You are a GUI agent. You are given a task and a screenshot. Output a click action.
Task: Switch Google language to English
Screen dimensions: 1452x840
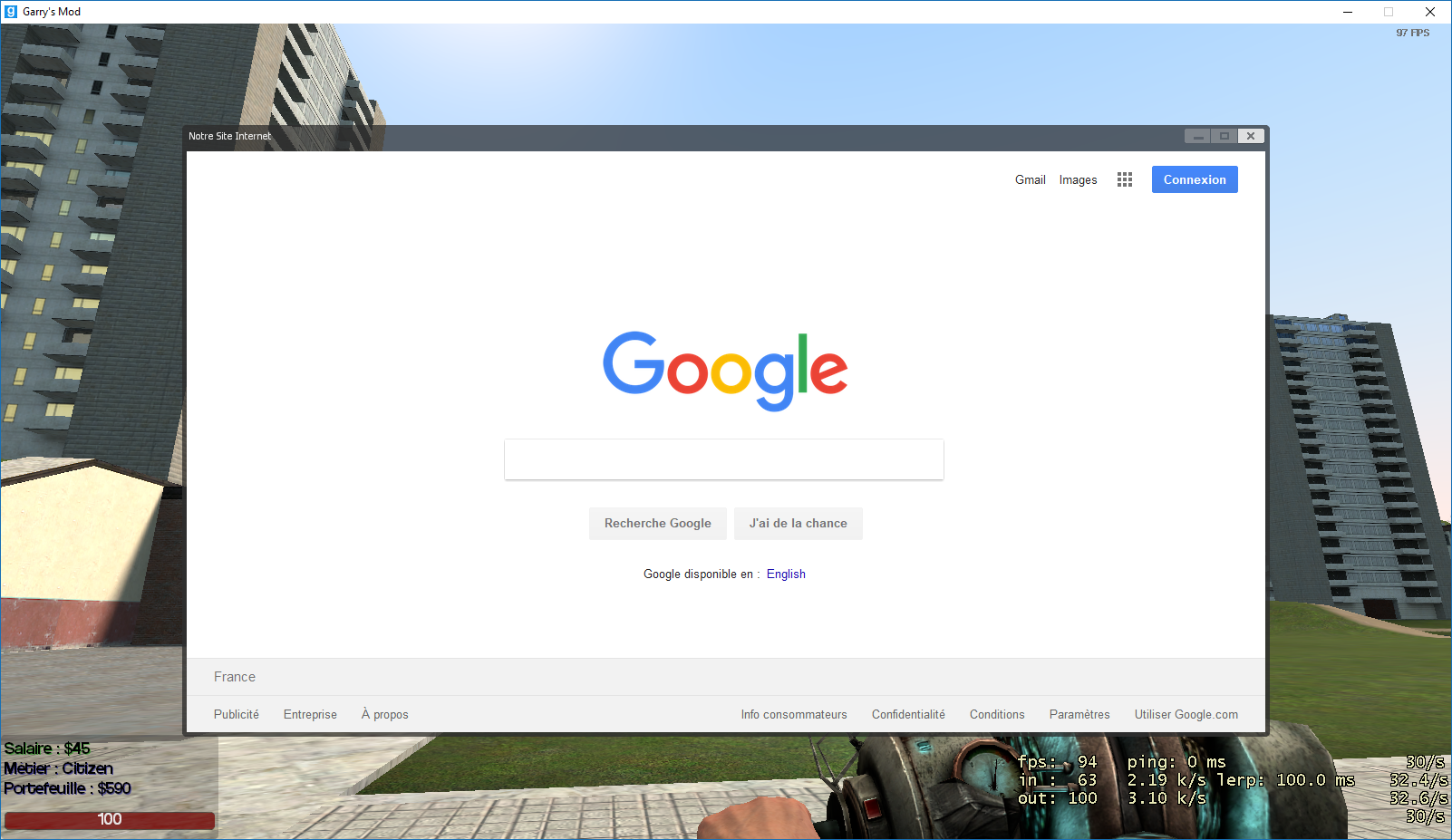786,574
